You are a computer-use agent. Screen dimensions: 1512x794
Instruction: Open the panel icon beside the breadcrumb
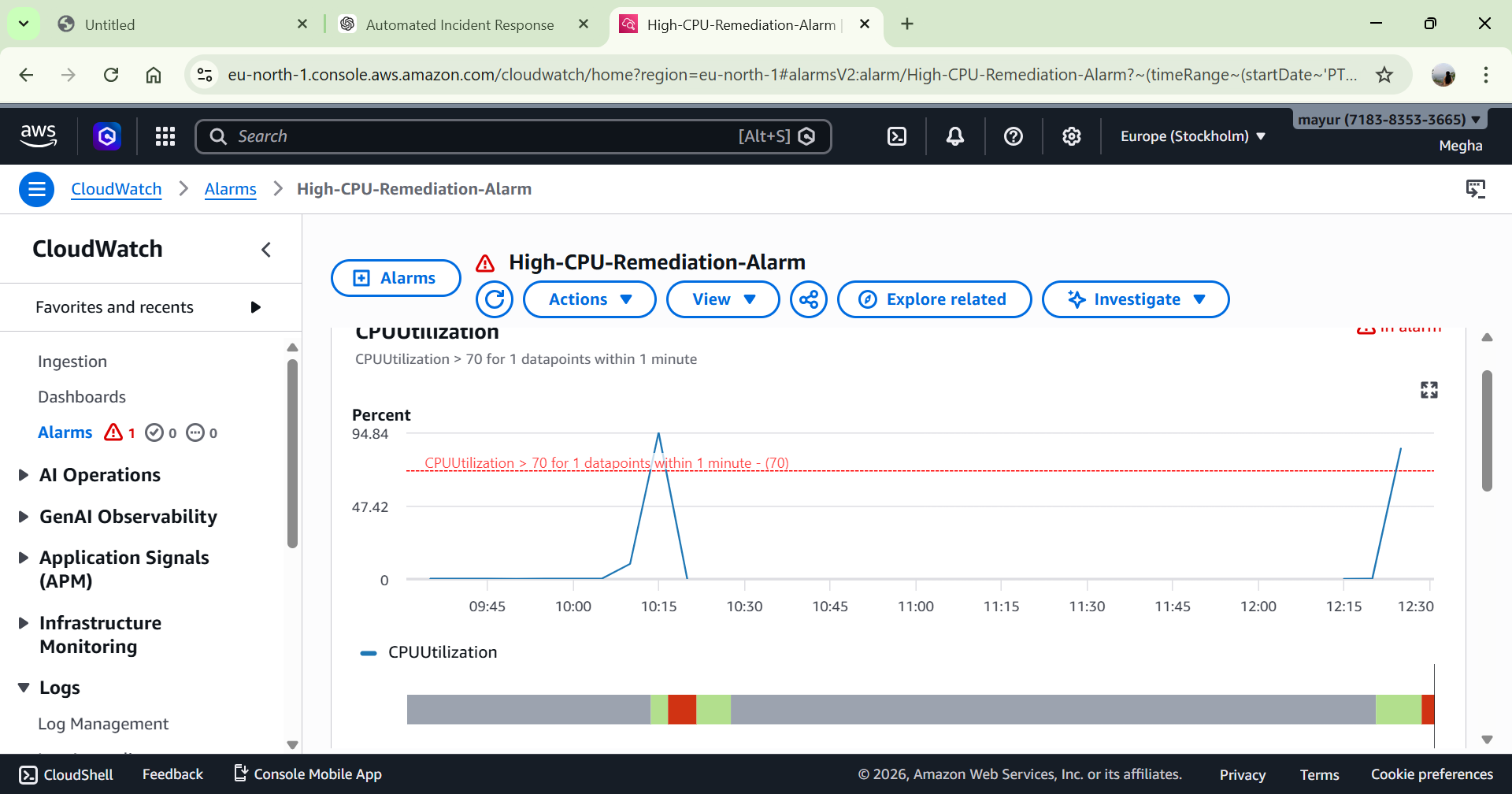coord(1476,189)
